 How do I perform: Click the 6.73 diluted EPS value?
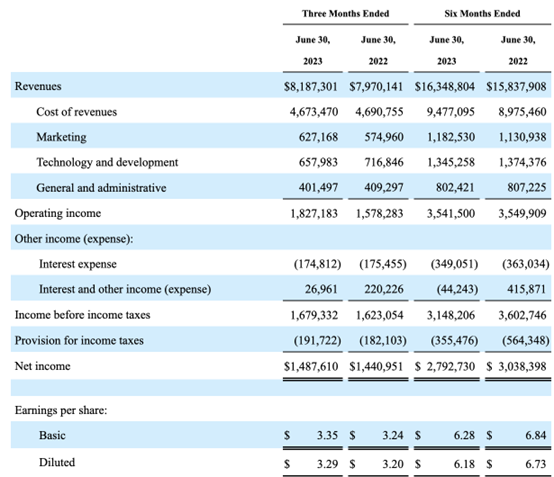click(x=536, y=464)
